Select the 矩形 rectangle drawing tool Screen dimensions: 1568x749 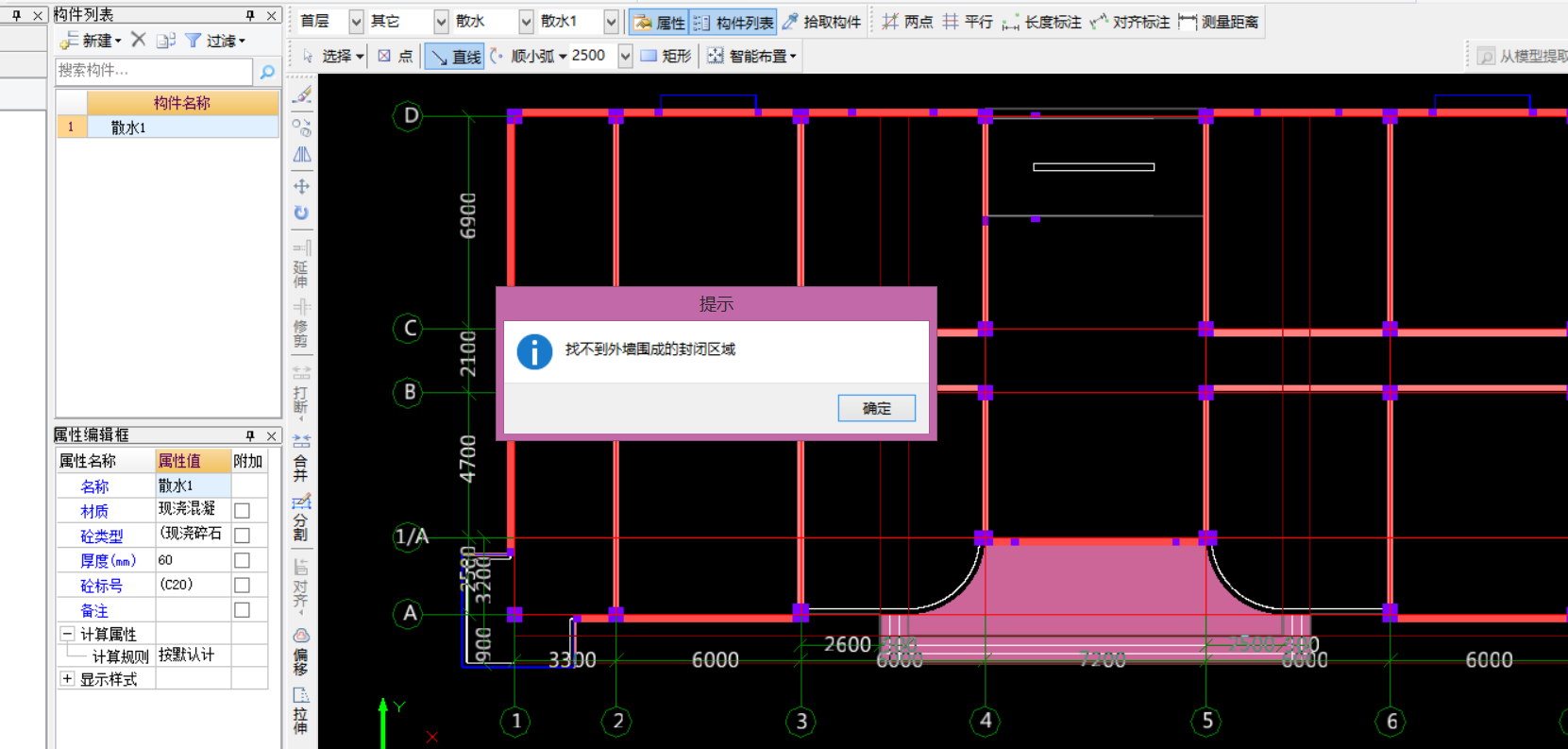[666, 56]
